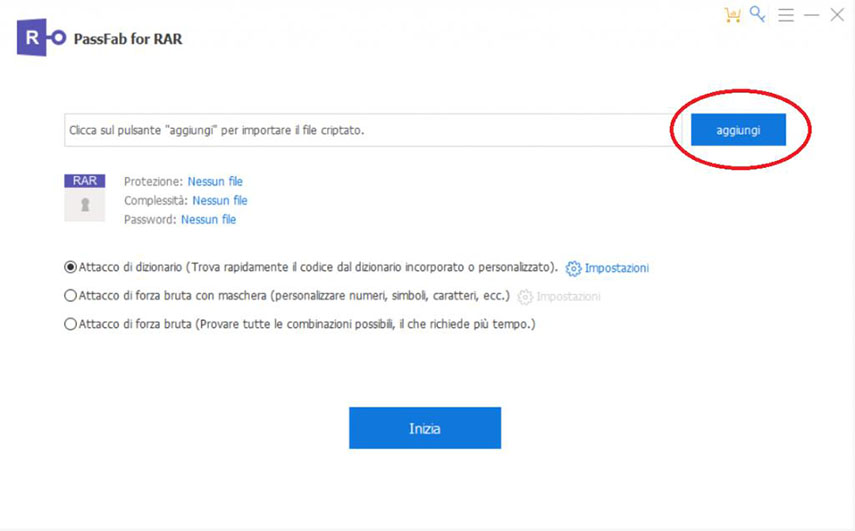The height and width of the screenshot is (531, 855).
Task: Open Impostazioni link for dictionary attack
Action: pyautogui.click(x=616, y=268)
